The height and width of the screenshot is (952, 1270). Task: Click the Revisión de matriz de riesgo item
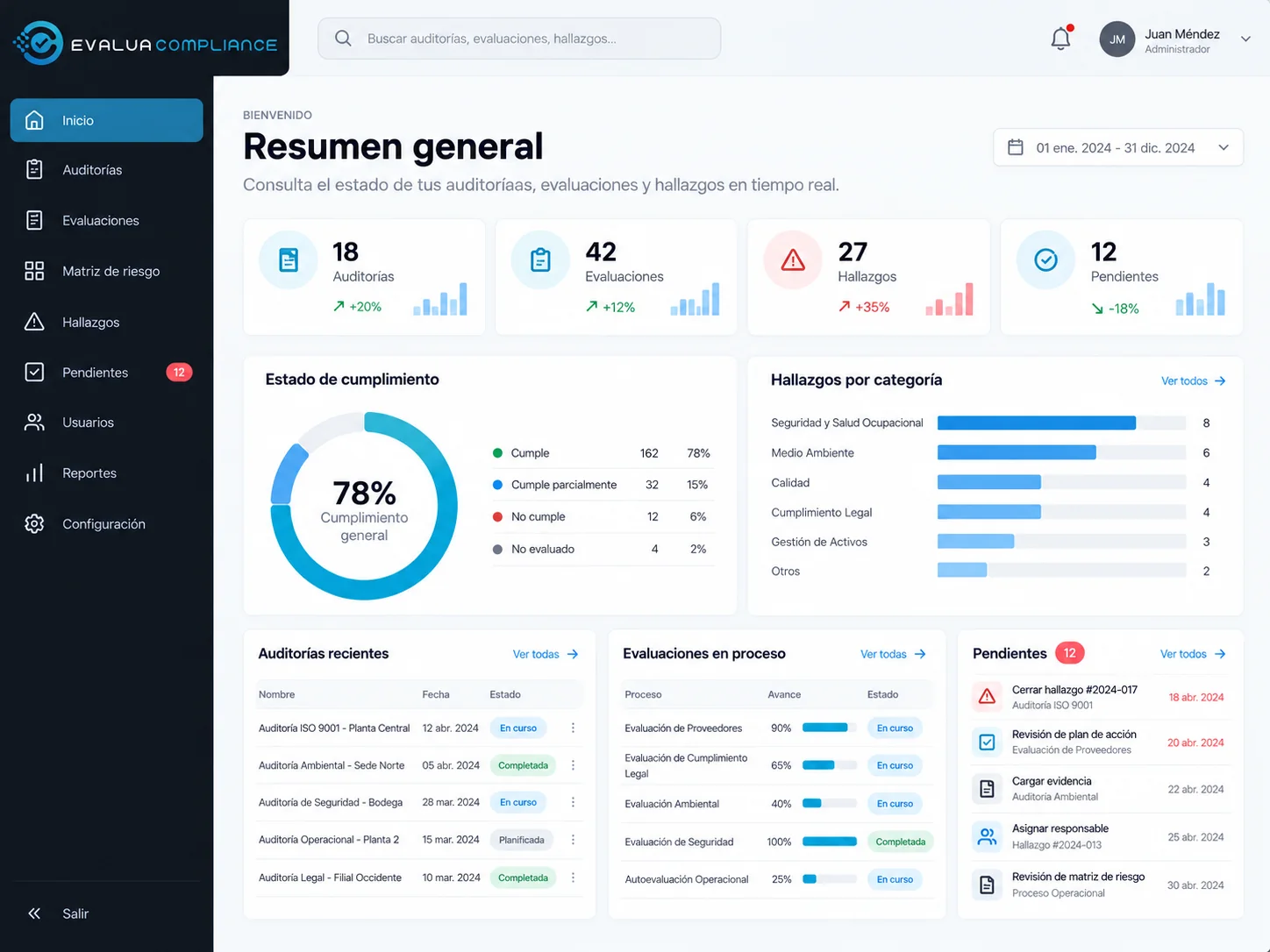tap(1100, 885)
